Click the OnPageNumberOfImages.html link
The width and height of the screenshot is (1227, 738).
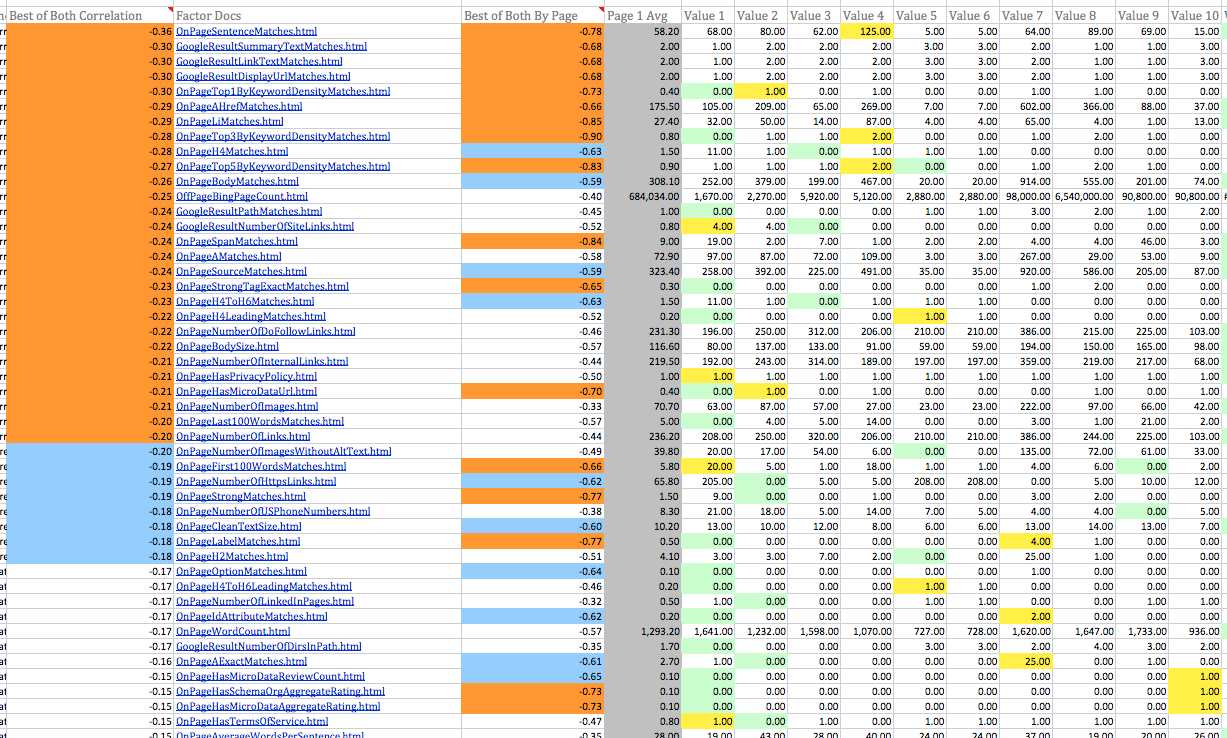coord(247,407)
